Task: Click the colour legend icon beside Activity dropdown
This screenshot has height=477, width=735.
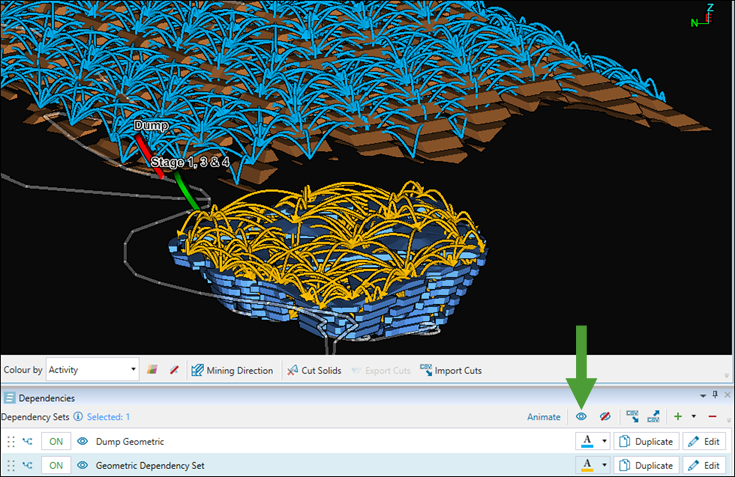Action: pyautogui.click(x=153, y=370)
